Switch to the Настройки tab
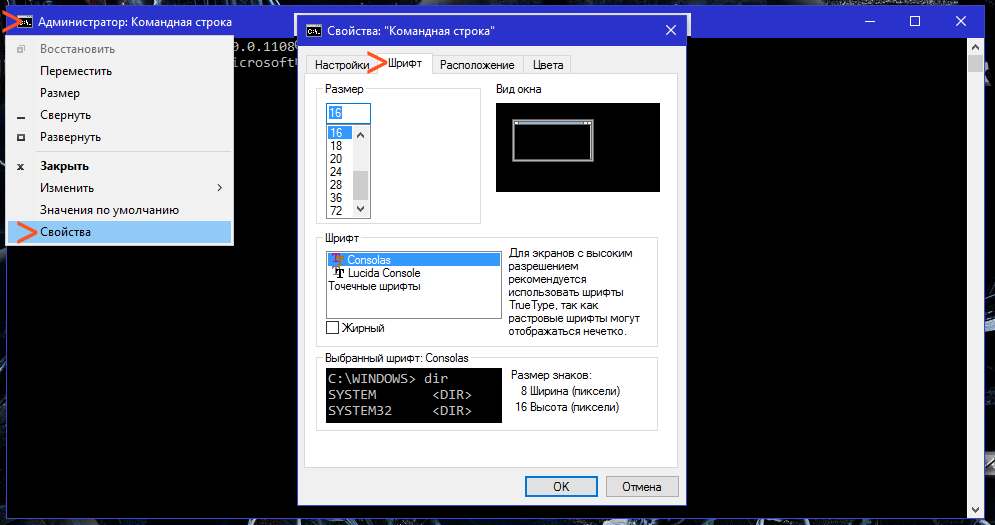Screen dimensions: 995x525 341,65
